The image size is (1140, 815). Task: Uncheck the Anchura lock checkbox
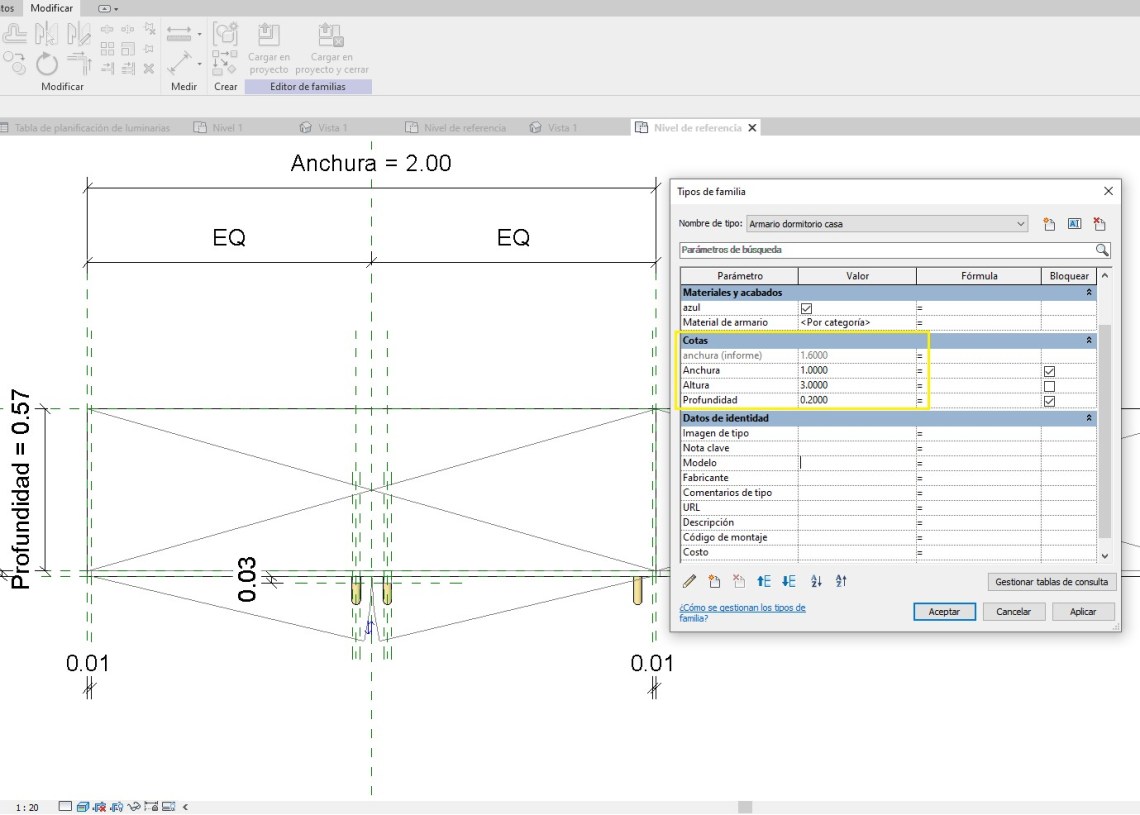[1049, 371]
